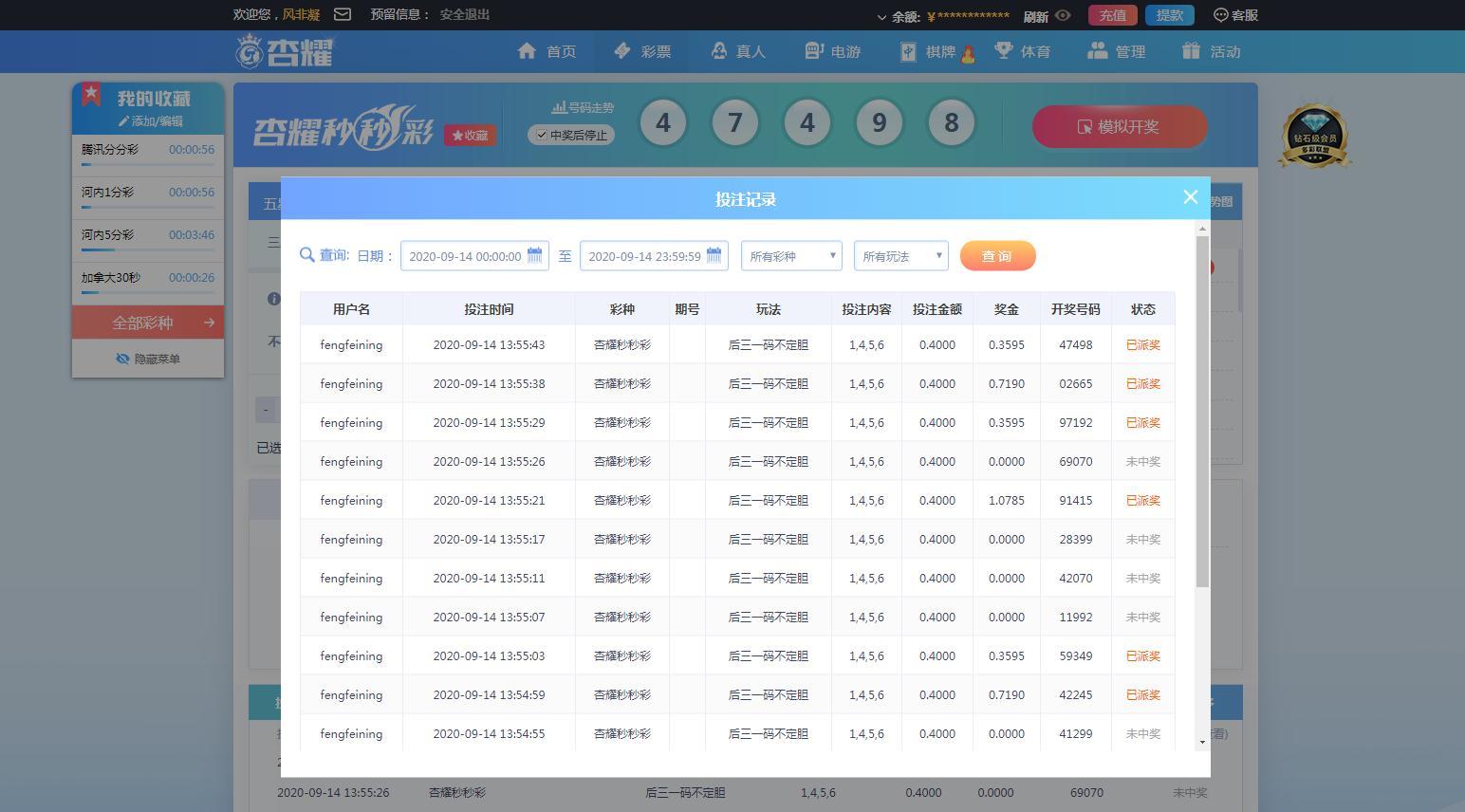Open the 真人 live casino menu
The width and height of the screenshot is (1465, 812).
(x=737, y=51)
